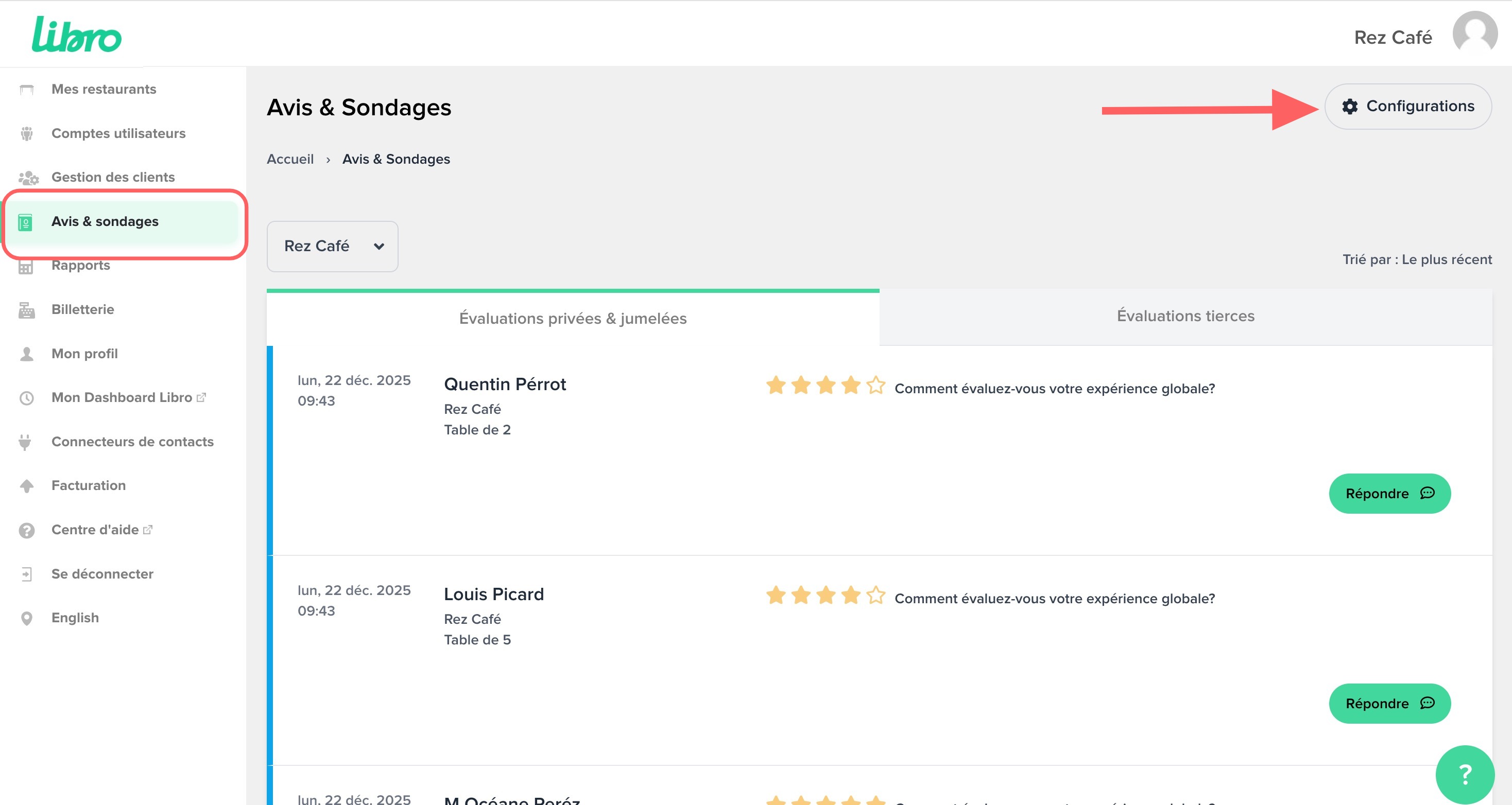Select the Évaluations privées & jumelées tab
Image resolution: width=1512 pixels, height=805 pixels.
click(x=572, y=318)
